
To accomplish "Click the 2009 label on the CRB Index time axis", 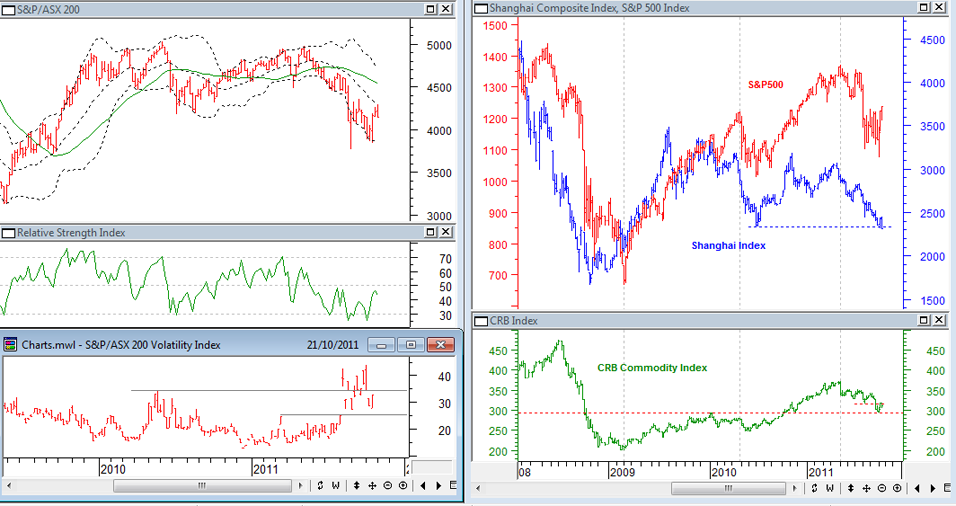I will pyautogui.click(x=622, y=472).
